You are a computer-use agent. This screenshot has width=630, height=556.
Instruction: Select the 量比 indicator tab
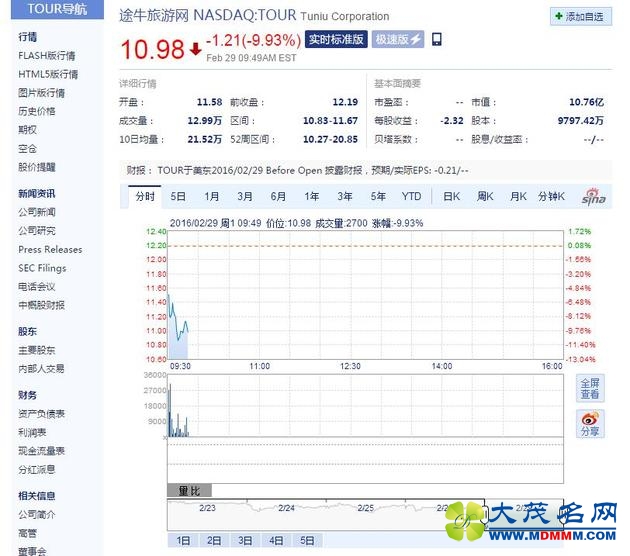point(189,491)
